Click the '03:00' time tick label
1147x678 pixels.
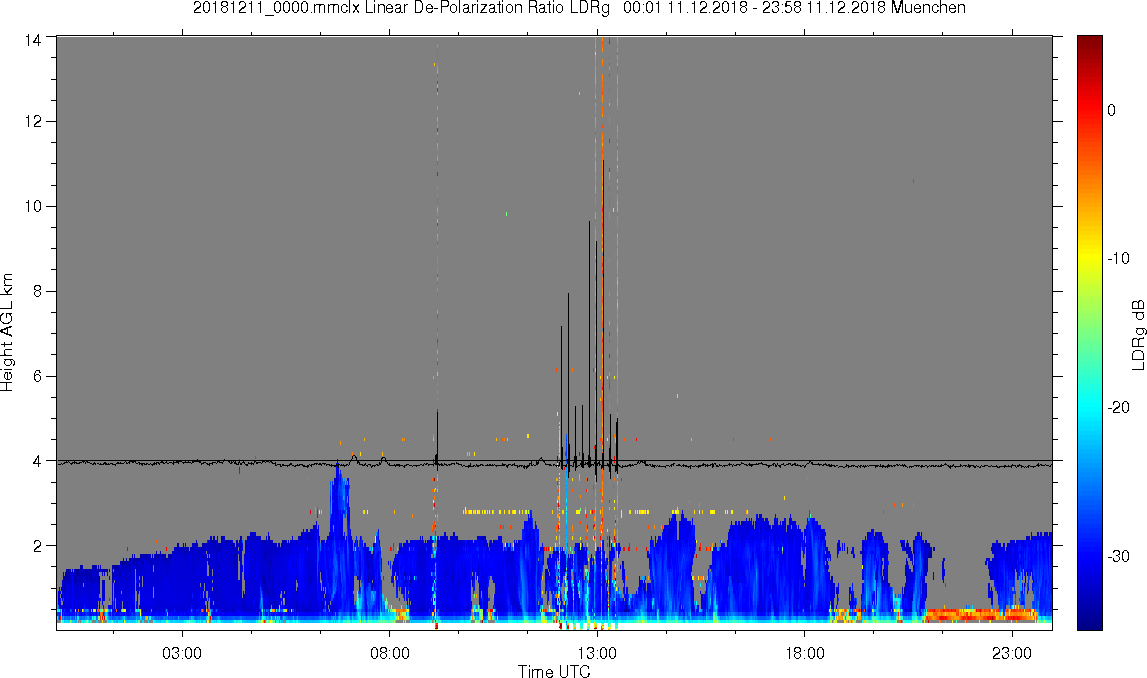coord(181,653)
